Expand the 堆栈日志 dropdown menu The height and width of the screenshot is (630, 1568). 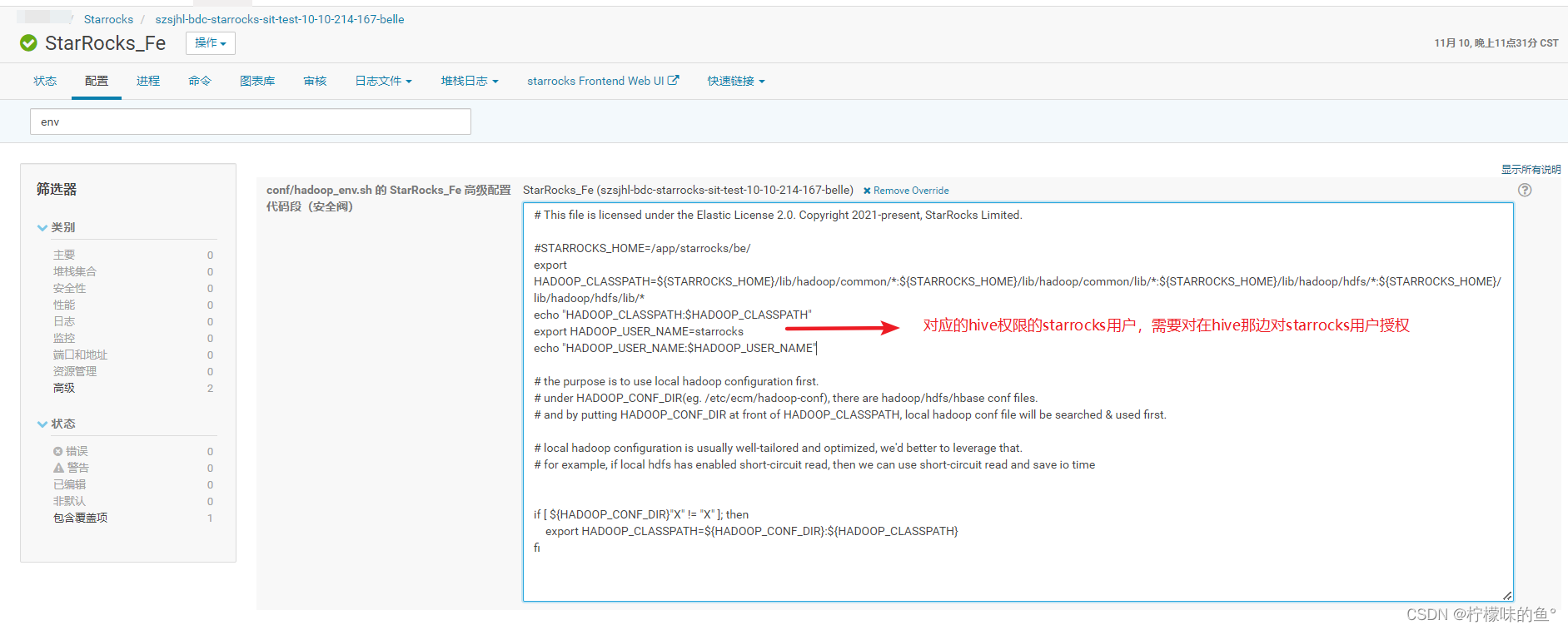tap(470, 81)
